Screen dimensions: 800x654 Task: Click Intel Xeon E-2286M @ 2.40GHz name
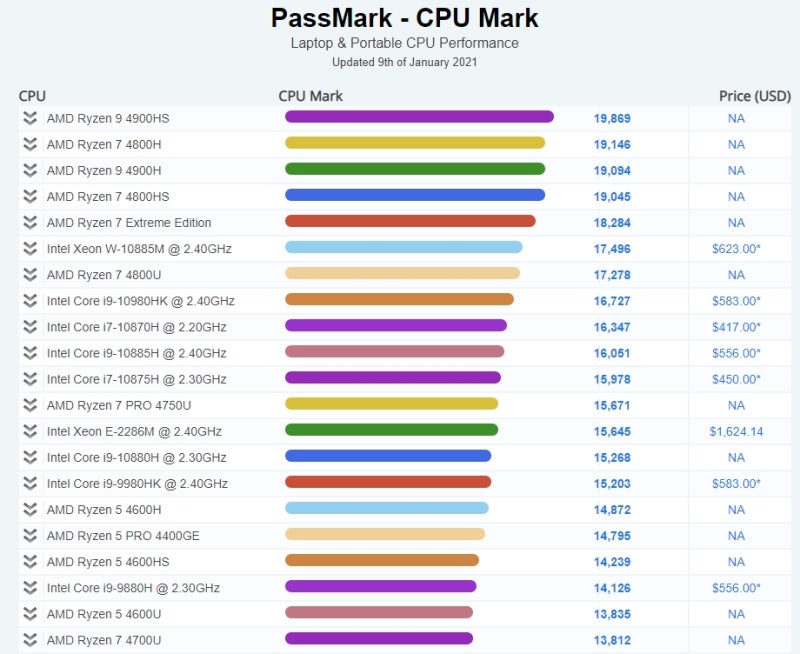click(134, 431)
